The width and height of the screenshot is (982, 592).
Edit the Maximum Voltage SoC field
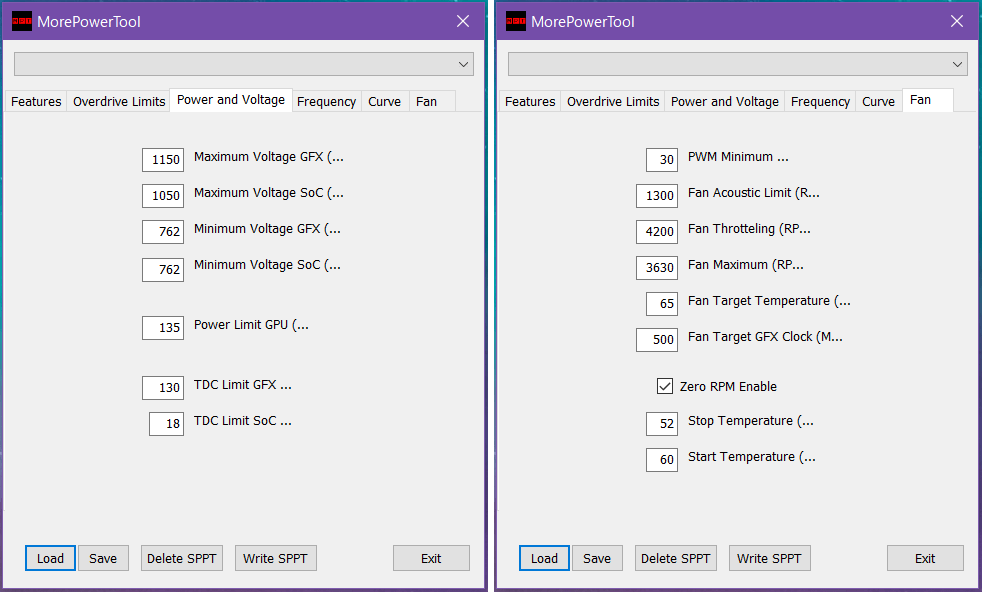163,196
